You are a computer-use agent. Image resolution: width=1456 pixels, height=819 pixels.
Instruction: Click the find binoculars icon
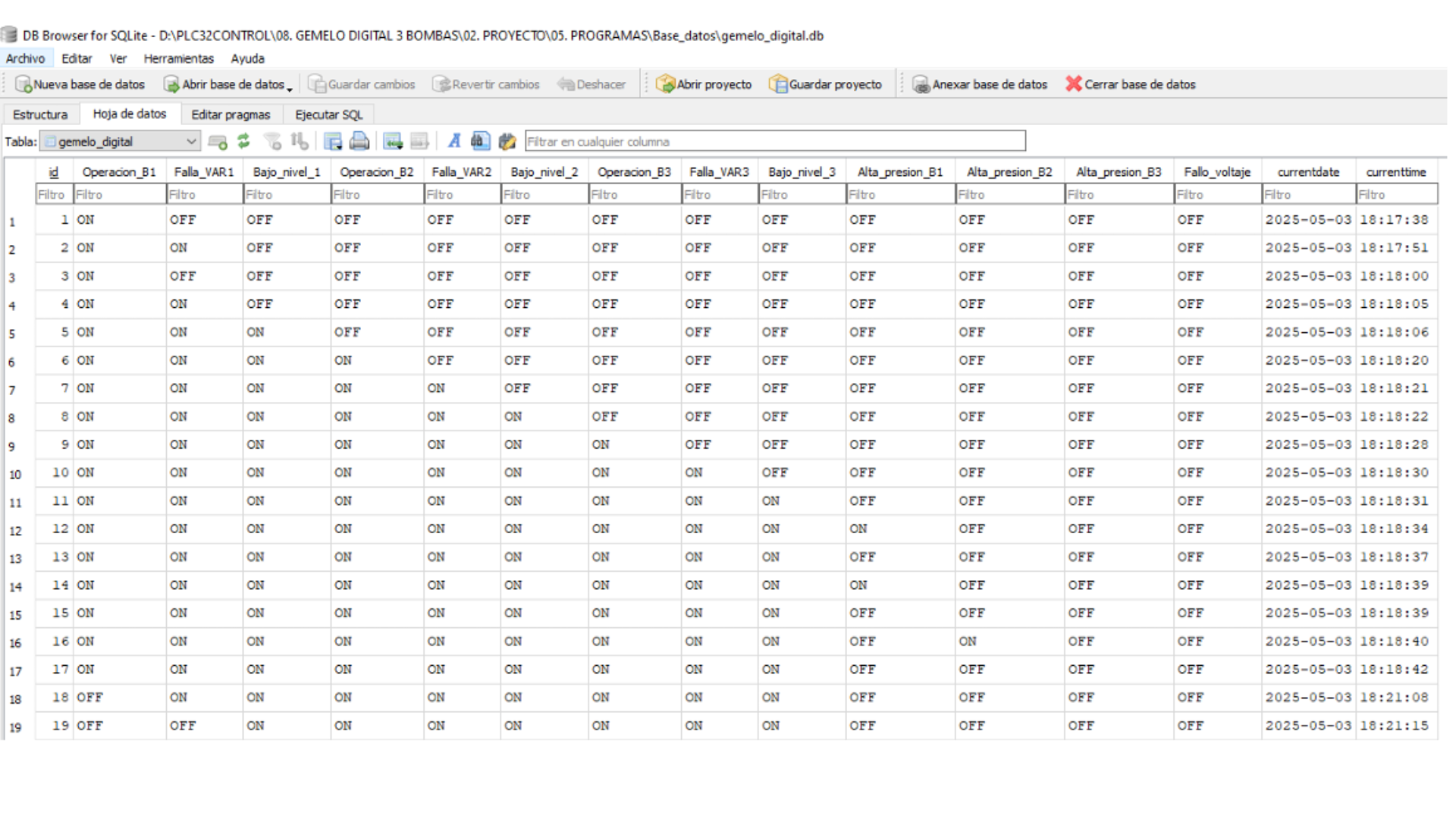pos(480,141)
